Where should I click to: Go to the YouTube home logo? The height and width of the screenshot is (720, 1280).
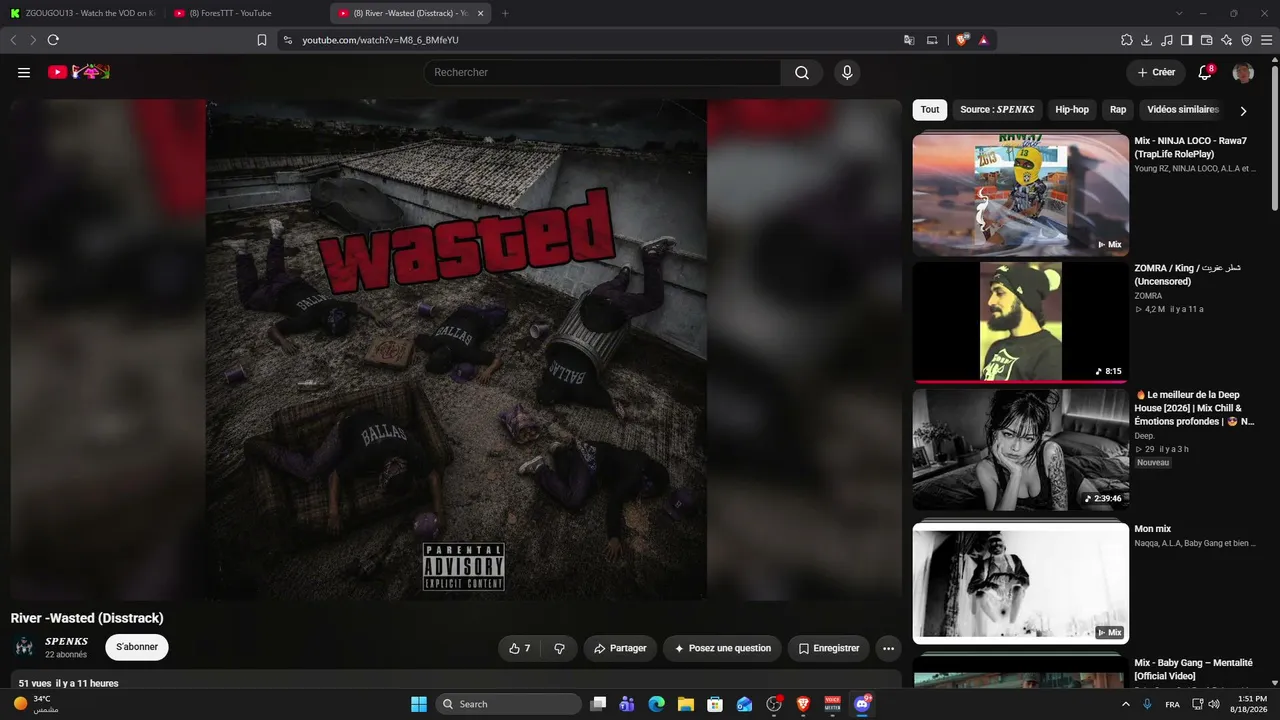(x=78, y=72)
